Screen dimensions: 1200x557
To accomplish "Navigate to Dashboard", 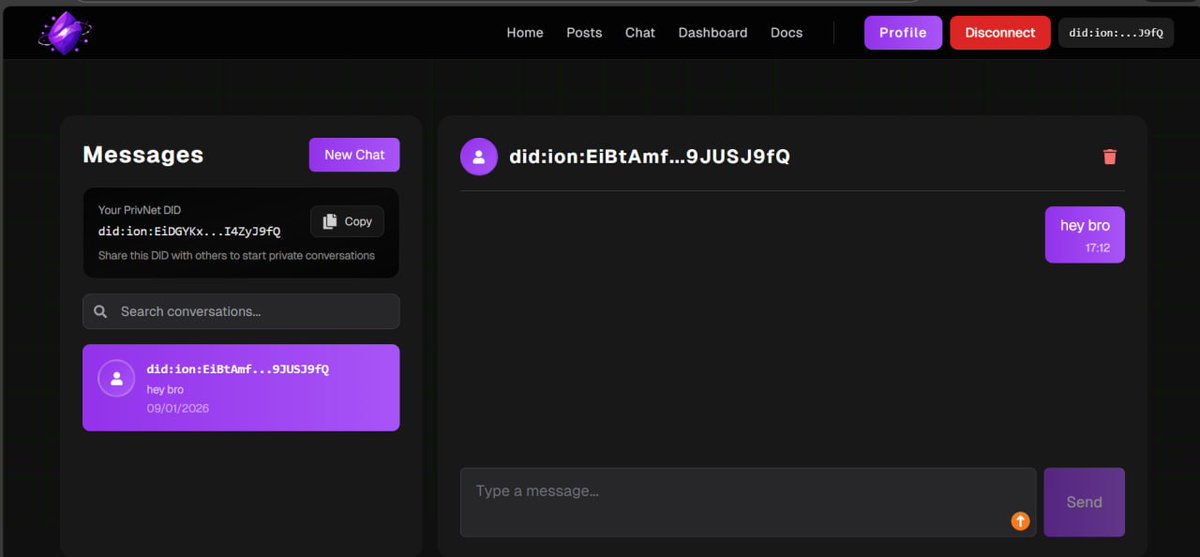I will (x=713, y=32).
